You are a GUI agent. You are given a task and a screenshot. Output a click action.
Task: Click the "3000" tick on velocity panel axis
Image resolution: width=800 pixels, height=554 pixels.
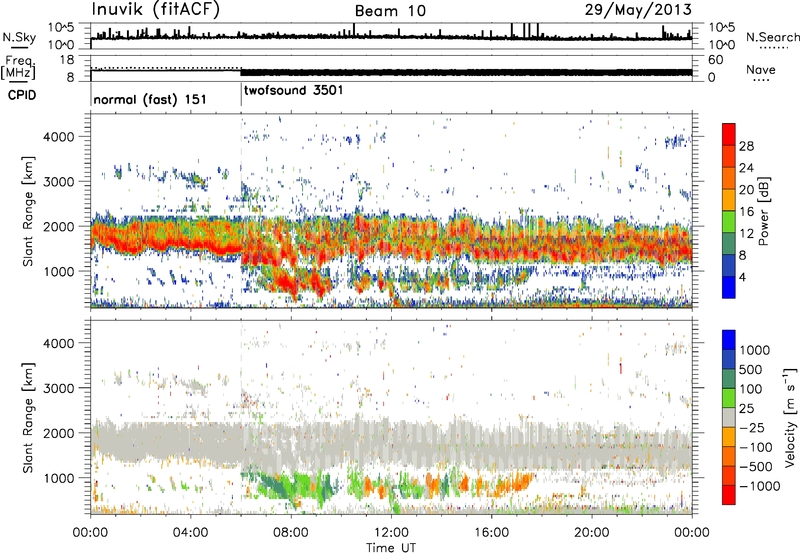[x=58, y=388]
